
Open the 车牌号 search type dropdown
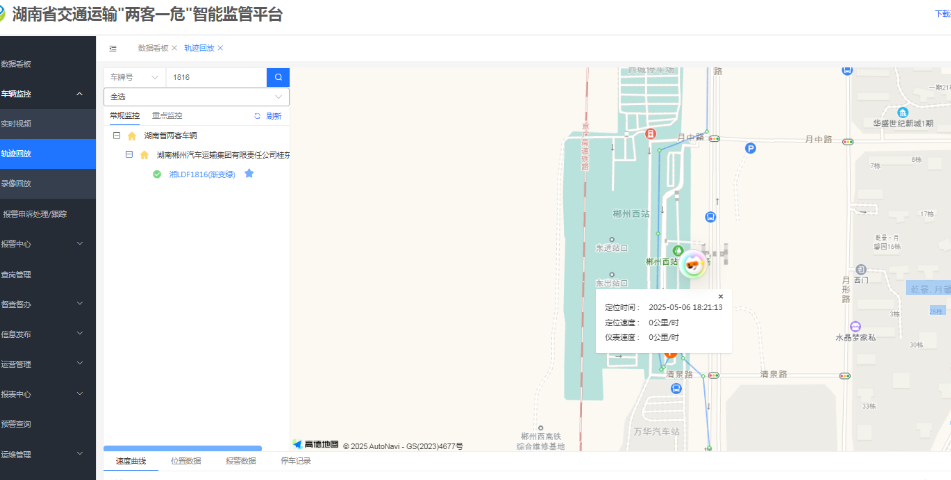coord(134,77)
